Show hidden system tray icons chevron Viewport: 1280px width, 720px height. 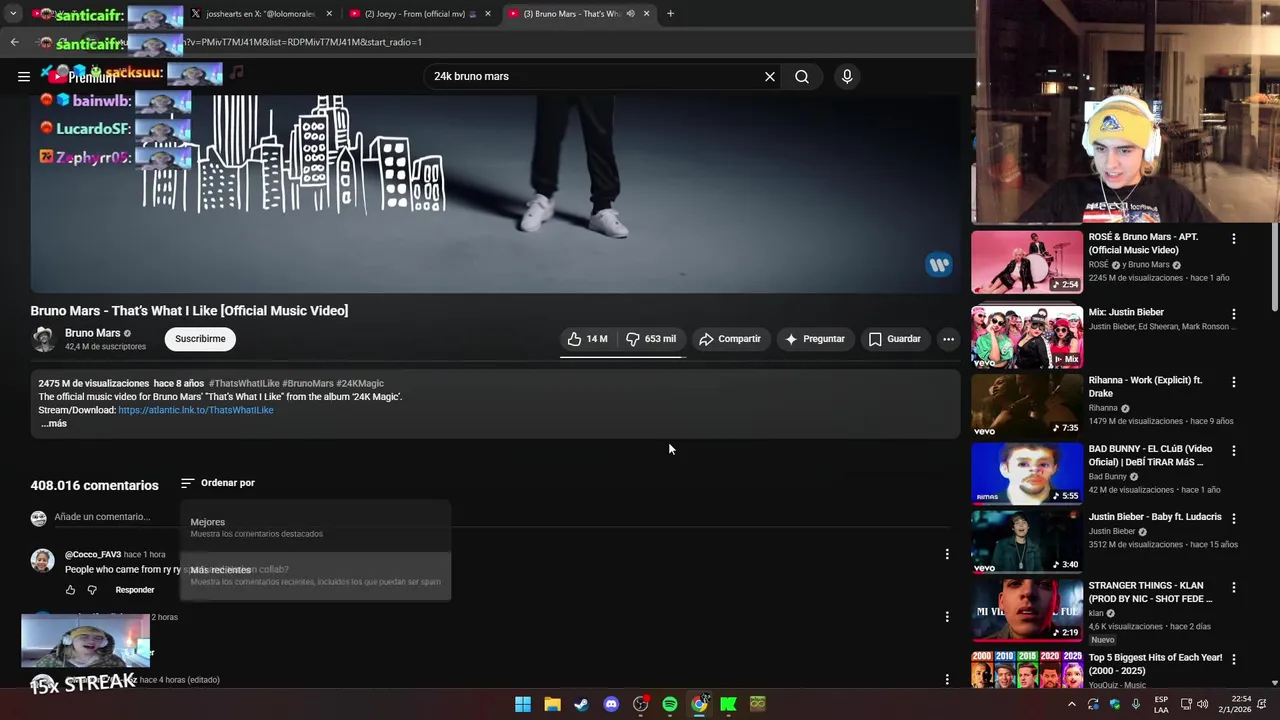tap(1071, 704)
